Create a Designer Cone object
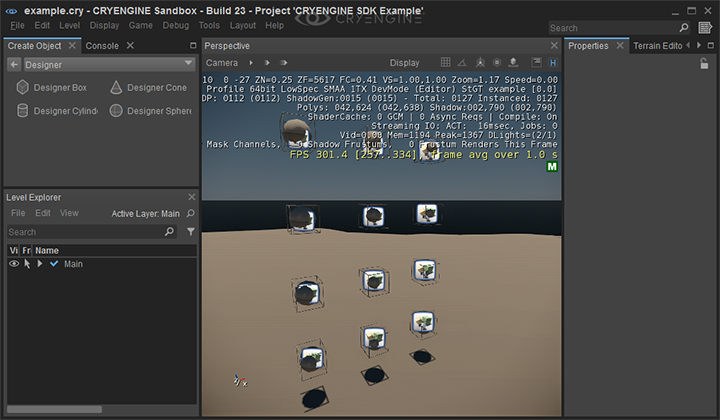Screen dimensions: 720x420 click(x=148, y=87)
